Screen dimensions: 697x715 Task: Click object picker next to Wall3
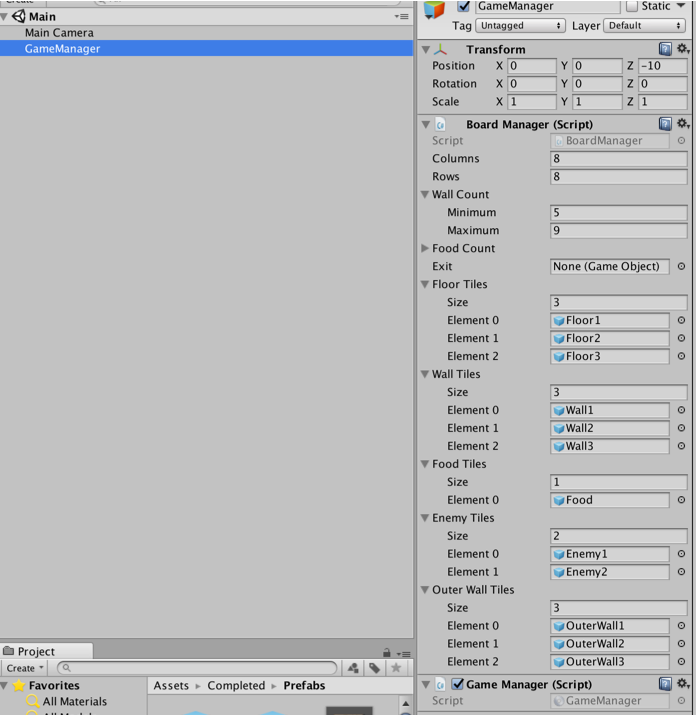[681, 446]
